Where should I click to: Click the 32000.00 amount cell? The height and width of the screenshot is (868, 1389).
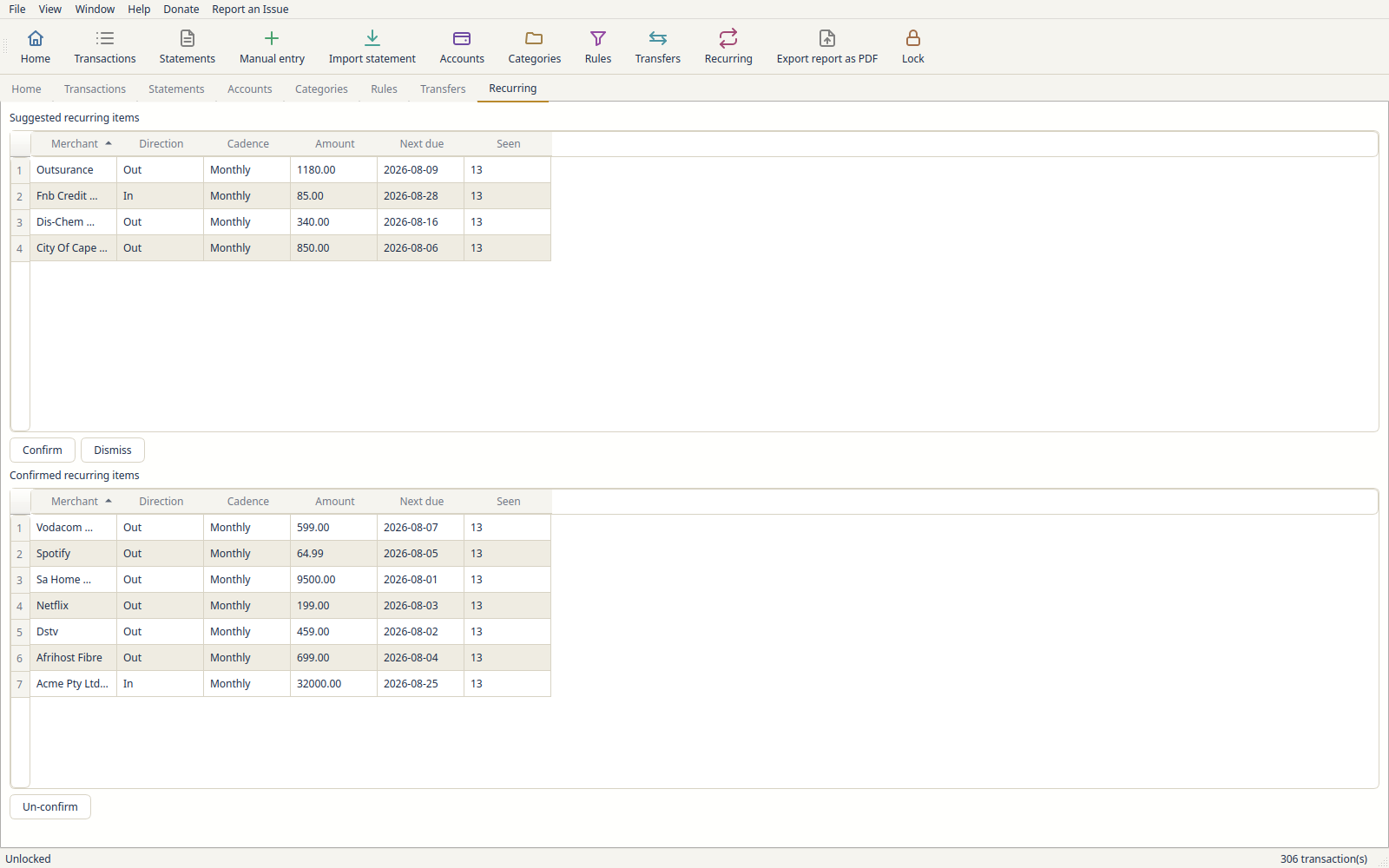coord(334,684)
